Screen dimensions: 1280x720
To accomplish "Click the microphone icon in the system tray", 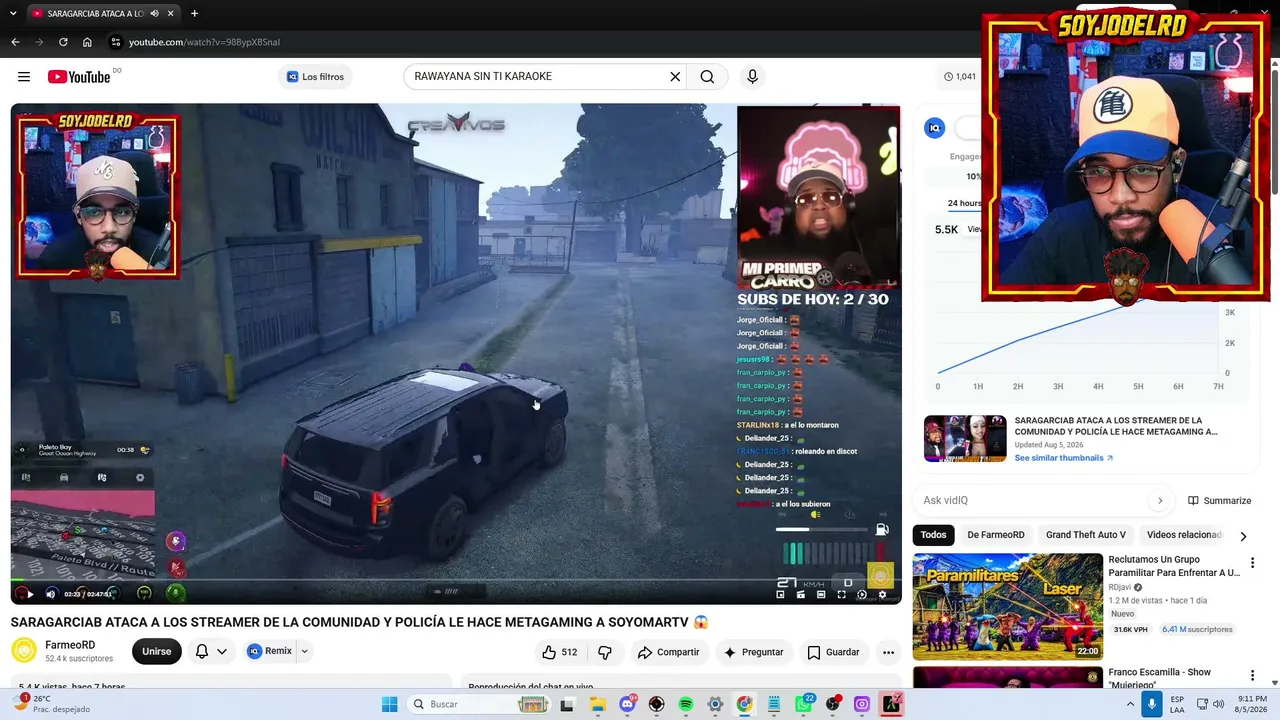I will click(x=1152, y=705).
